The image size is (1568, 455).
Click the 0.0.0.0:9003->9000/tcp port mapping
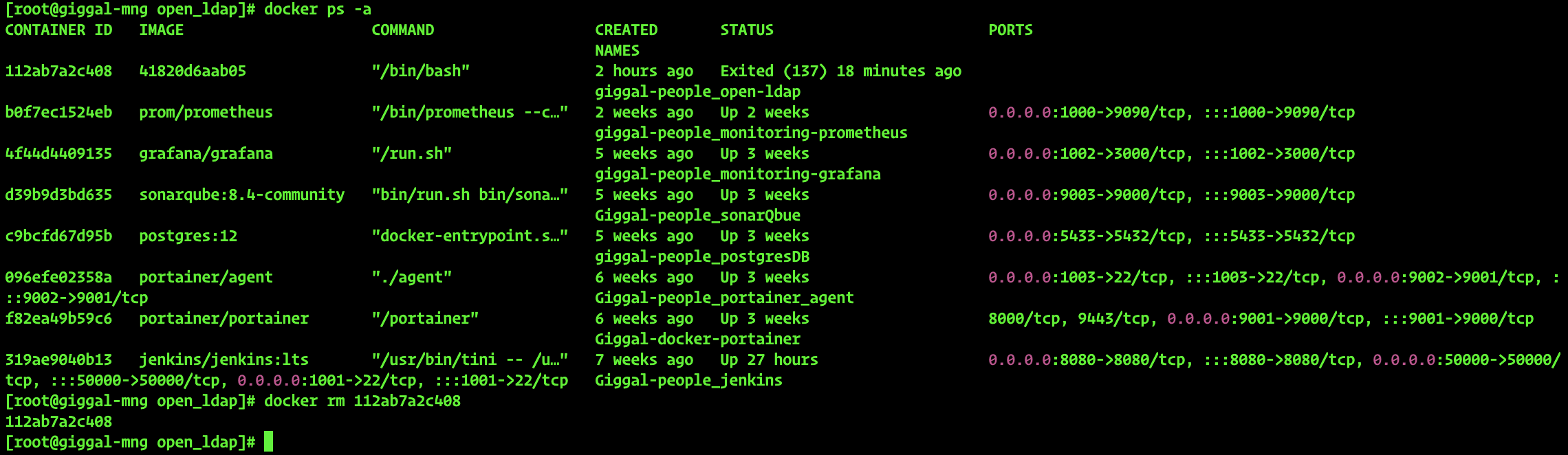tap(1087, 195)
